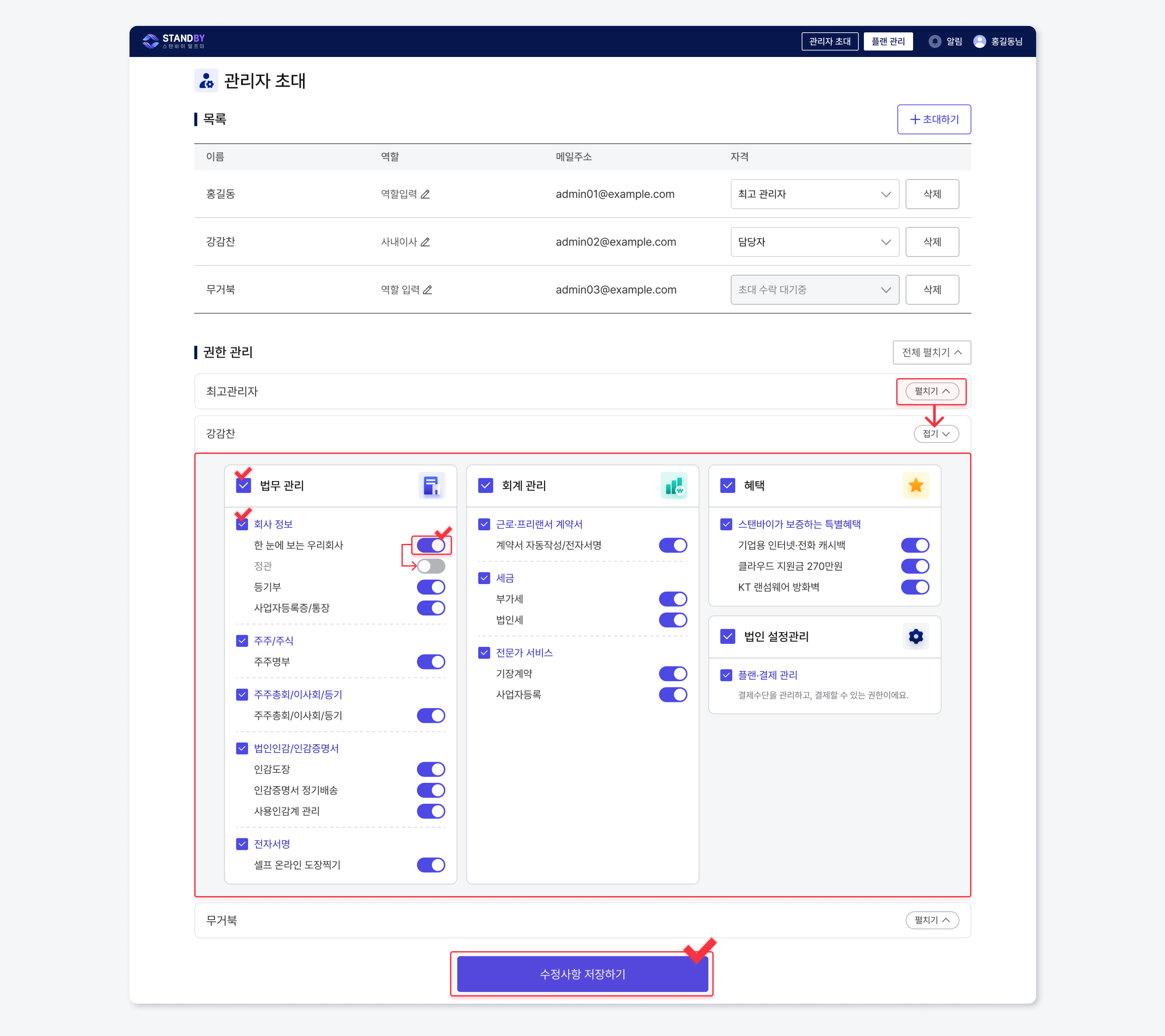
Task: Click the 혜택 star icon
Action: 915,486
